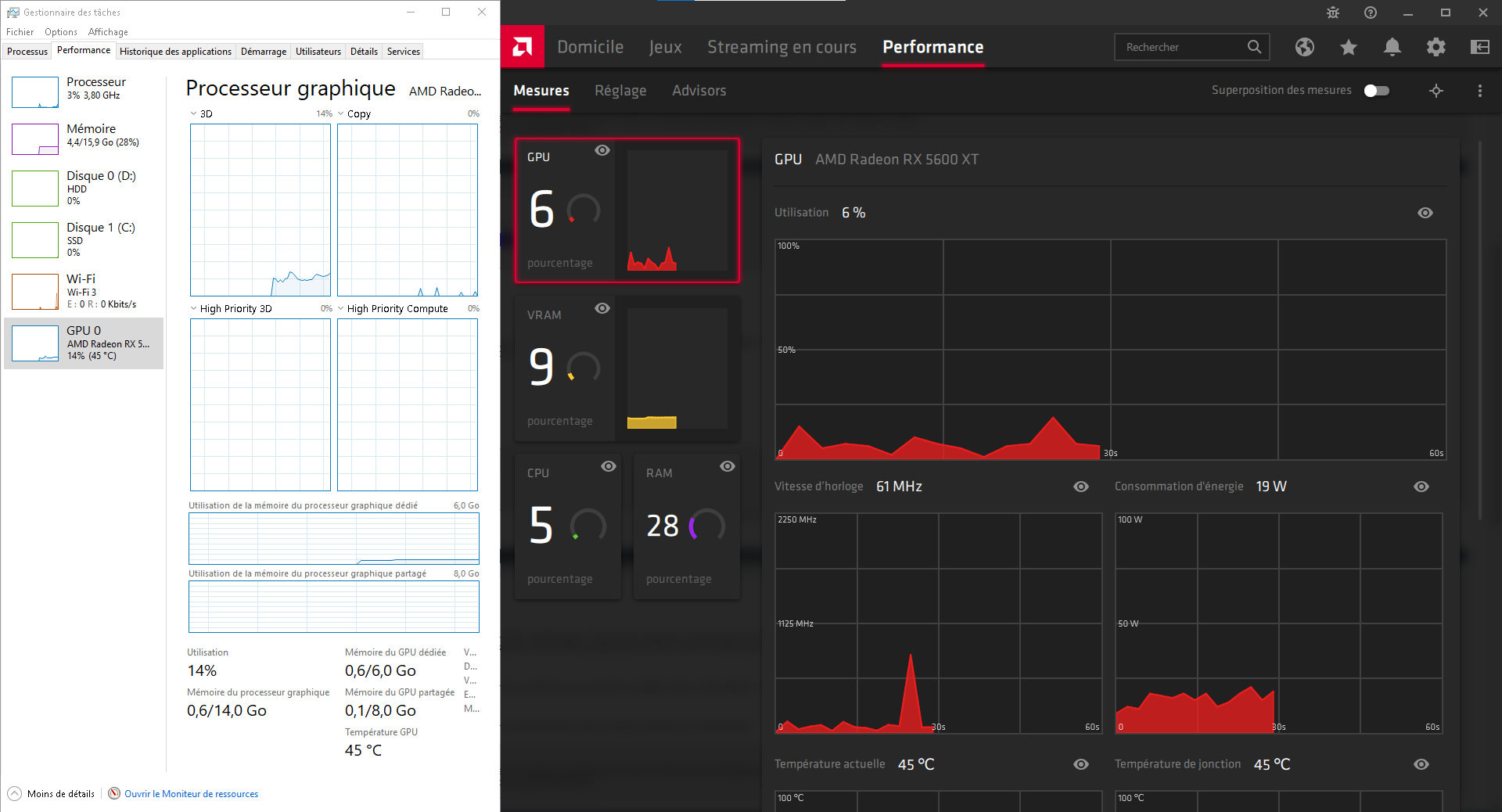
Task: Select Disque 1 (C:) in sidebar
Action: click(84, 239)
